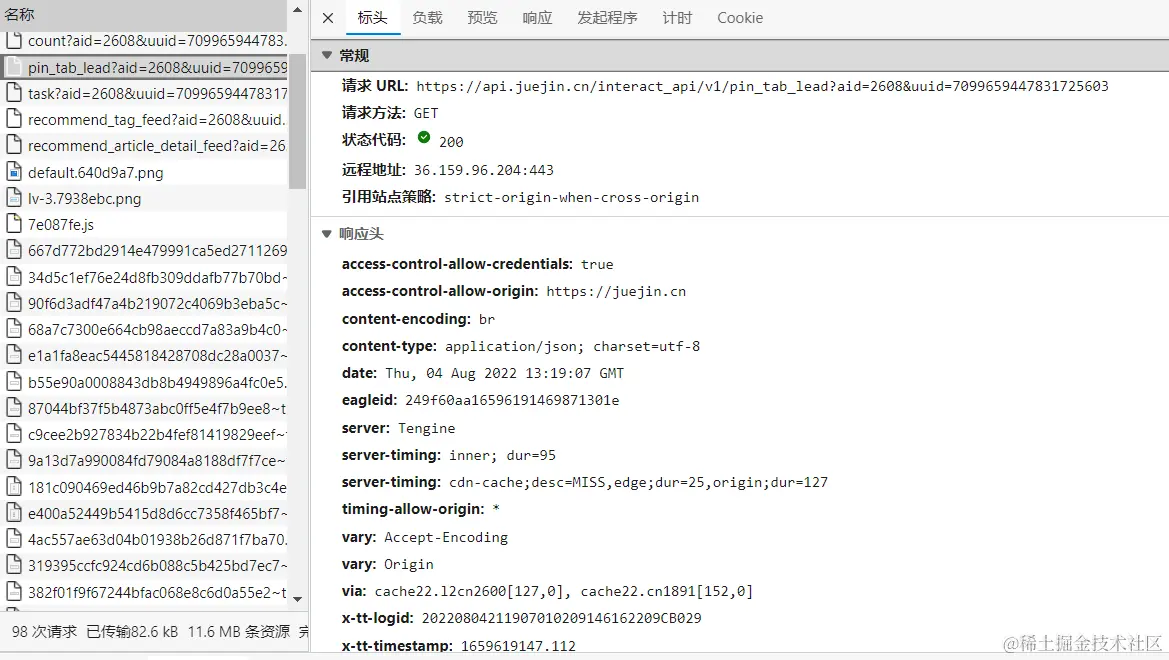This screenshot has width=1169, height=660.
Task: Click the scrollbar down arrow in request list
Action: 297,599
